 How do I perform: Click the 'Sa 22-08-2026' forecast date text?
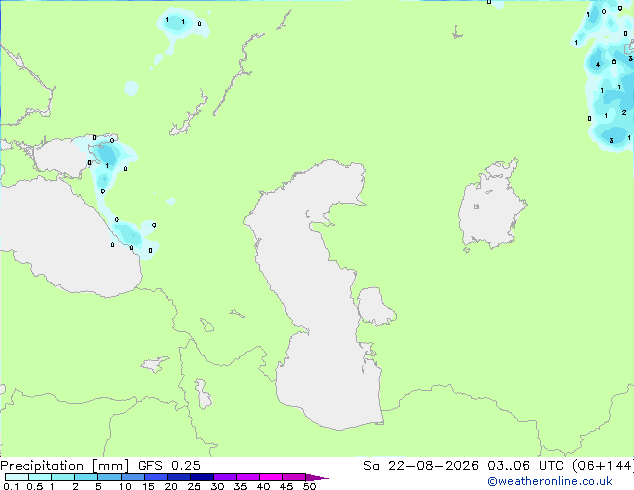(x=421, y=466)
